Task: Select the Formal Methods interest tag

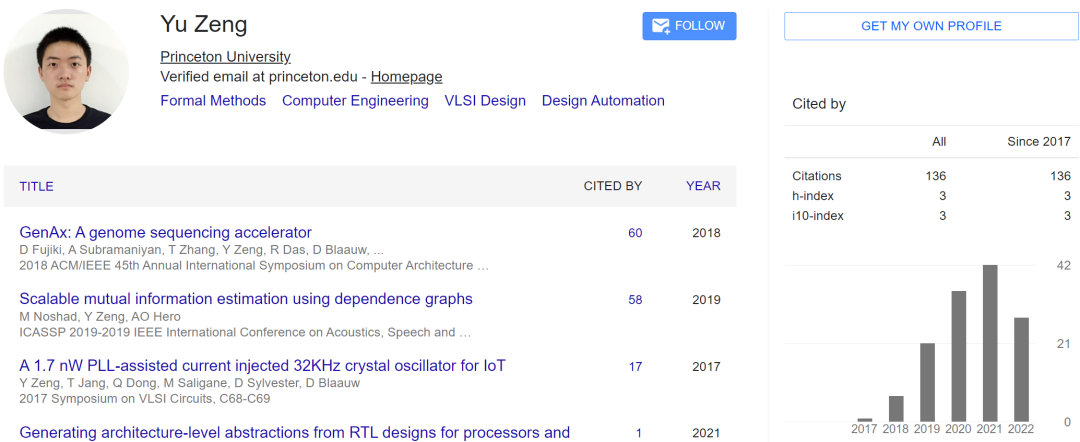Action: pyautogui.click(x=213, y=101)
